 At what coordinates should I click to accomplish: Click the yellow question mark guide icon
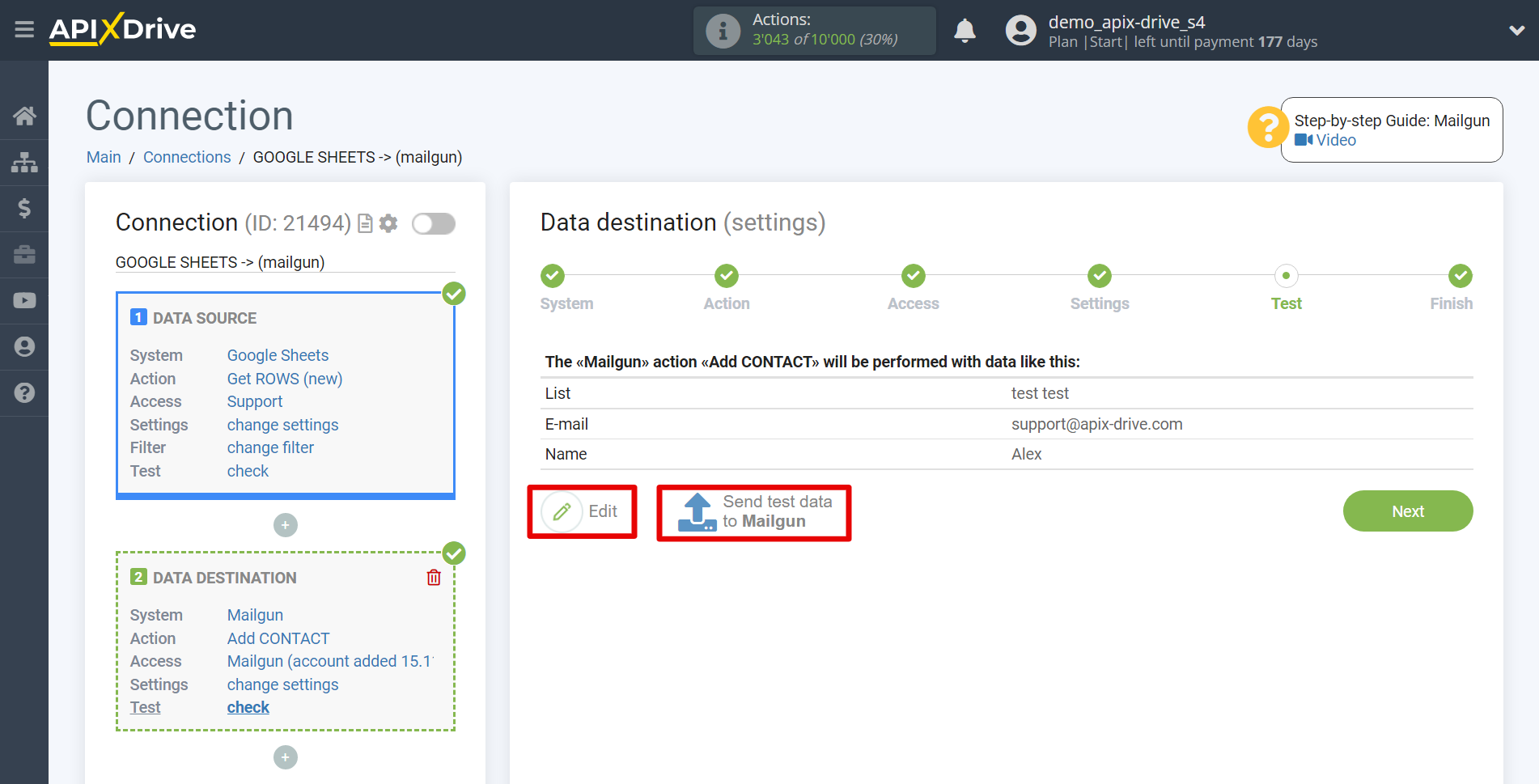[x=1267, y=127]
